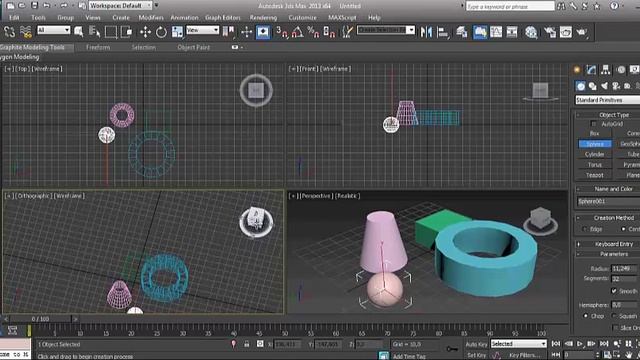Open the Layer Manager icon
Viewport: 640px width, 360px height.
(x=462, y=32)
